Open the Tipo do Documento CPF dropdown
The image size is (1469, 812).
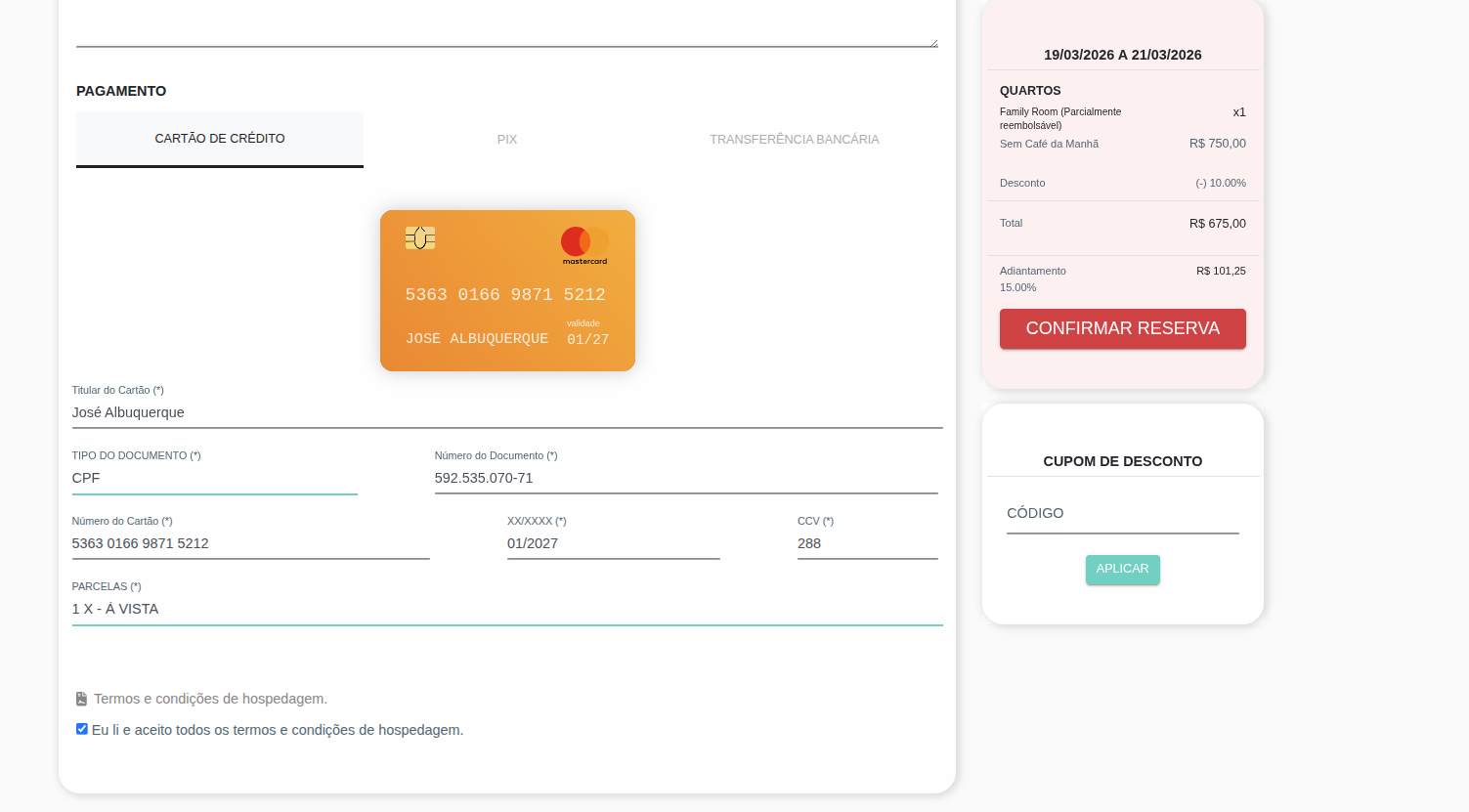click(x=214, y=478)
